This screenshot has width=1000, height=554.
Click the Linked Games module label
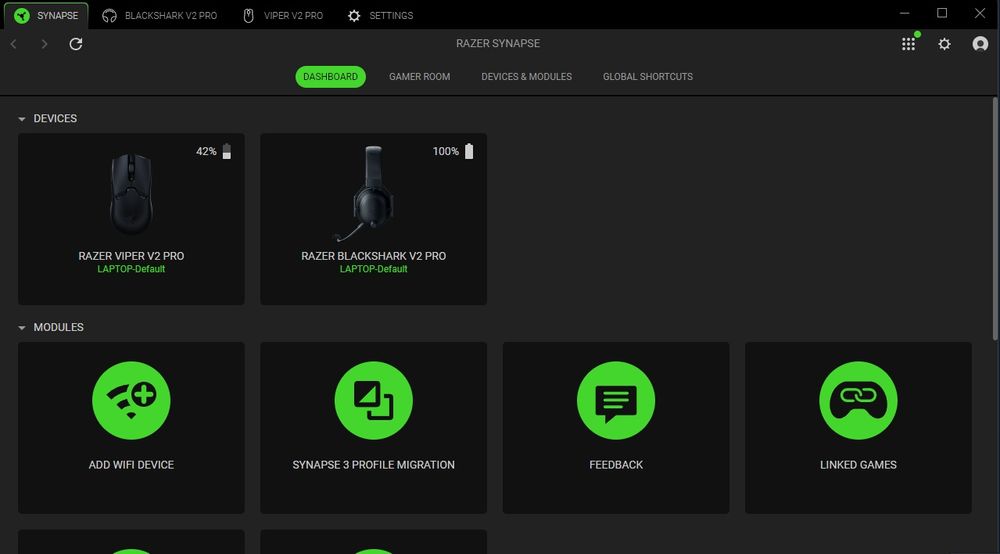[x=858, y=465]
